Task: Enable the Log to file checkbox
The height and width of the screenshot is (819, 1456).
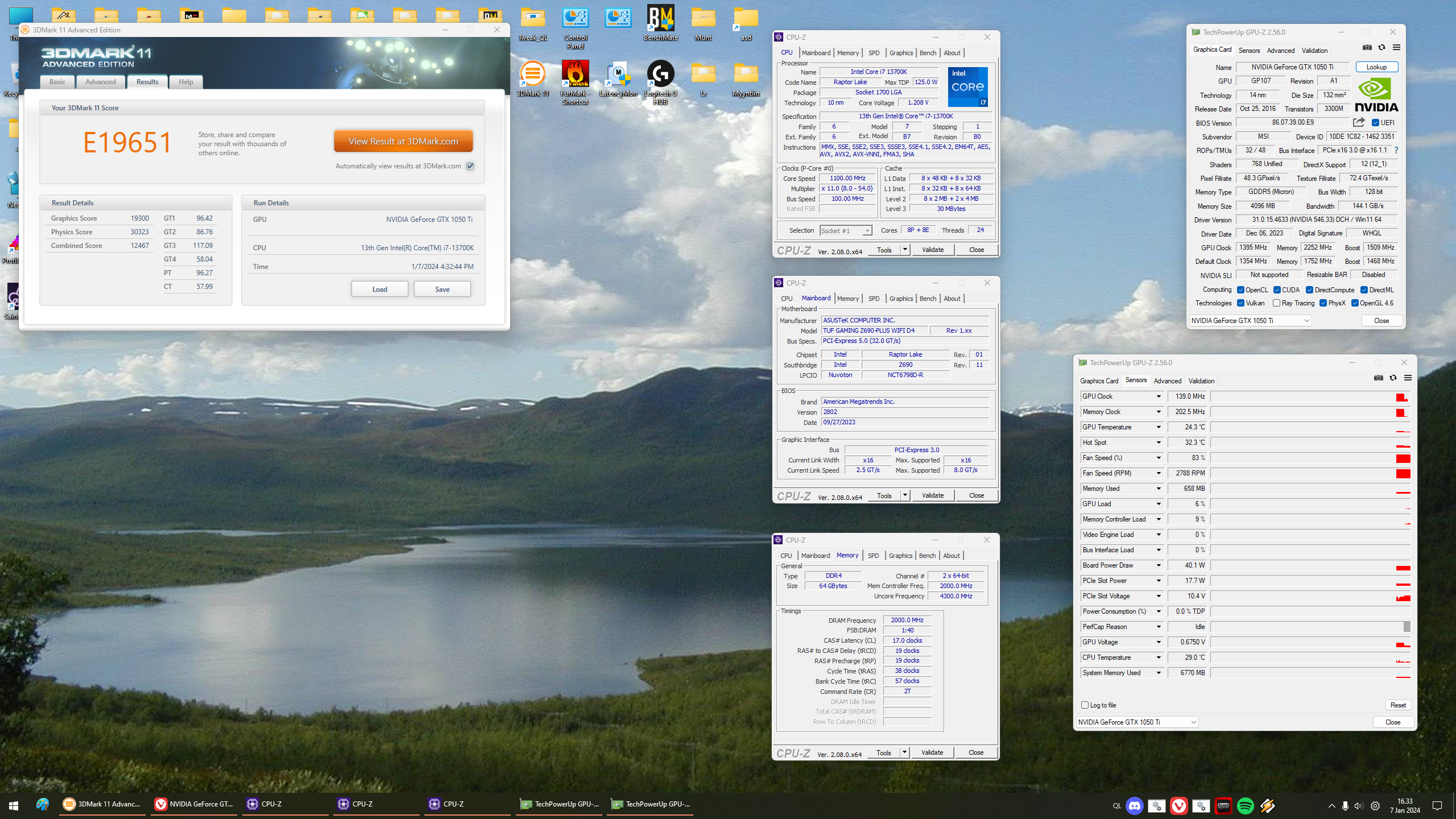Action: (x=1085, y=705)
